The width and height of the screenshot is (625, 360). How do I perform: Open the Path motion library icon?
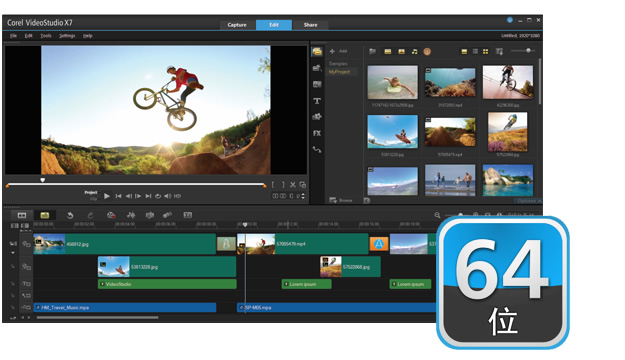tap(317, 150)
